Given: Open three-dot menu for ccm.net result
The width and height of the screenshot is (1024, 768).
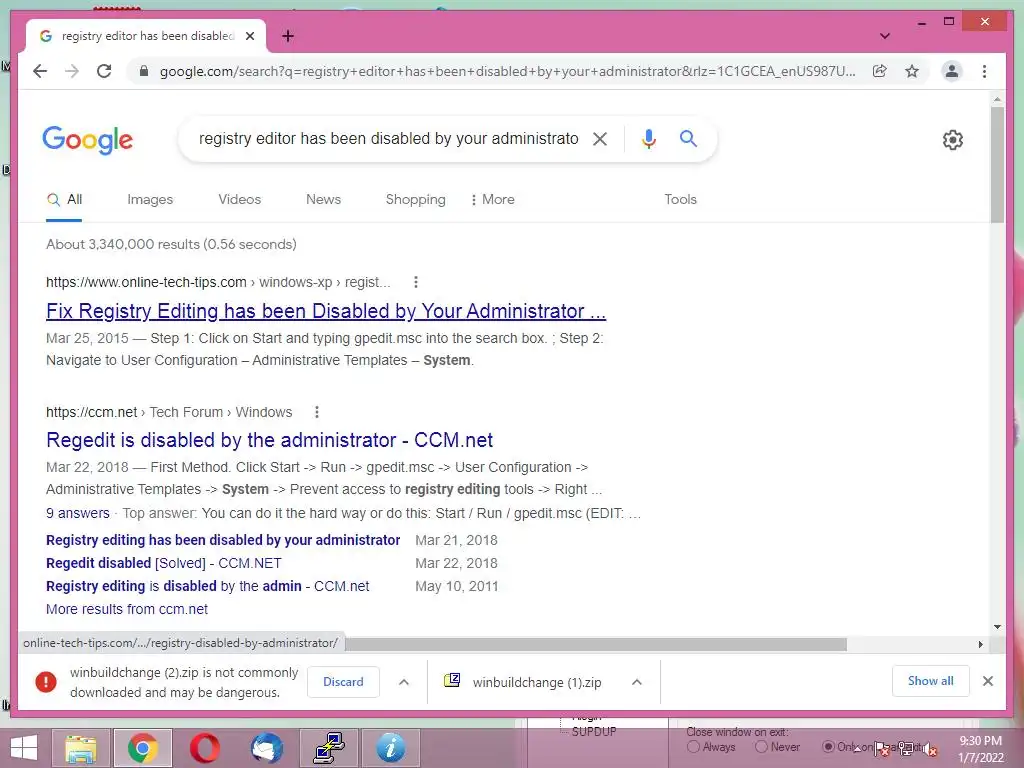Looking at the screenshot, I should [317, 412].
